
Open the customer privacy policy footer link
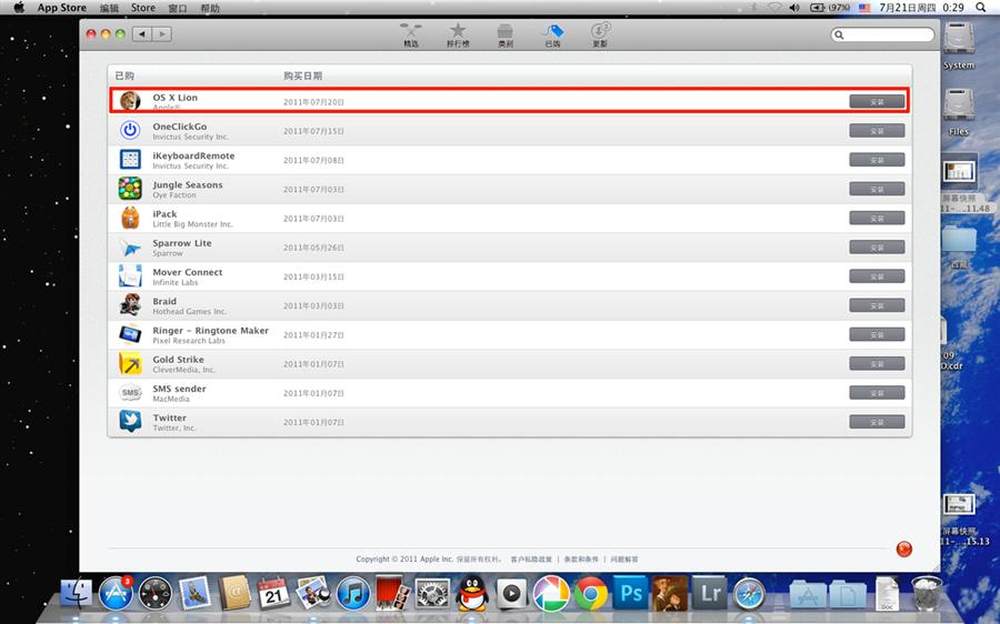pos(531,559)
